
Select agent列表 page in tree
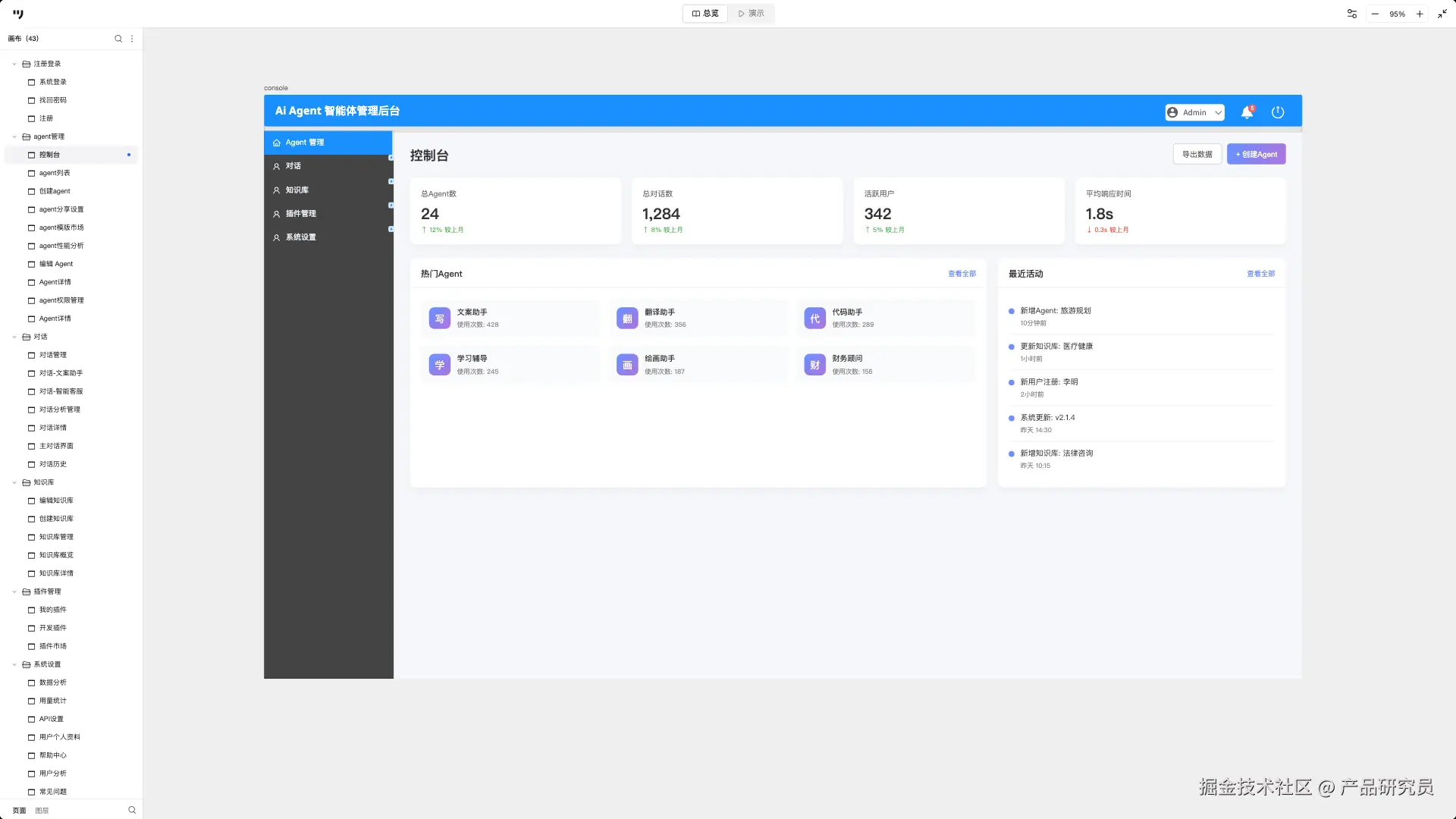55,173
